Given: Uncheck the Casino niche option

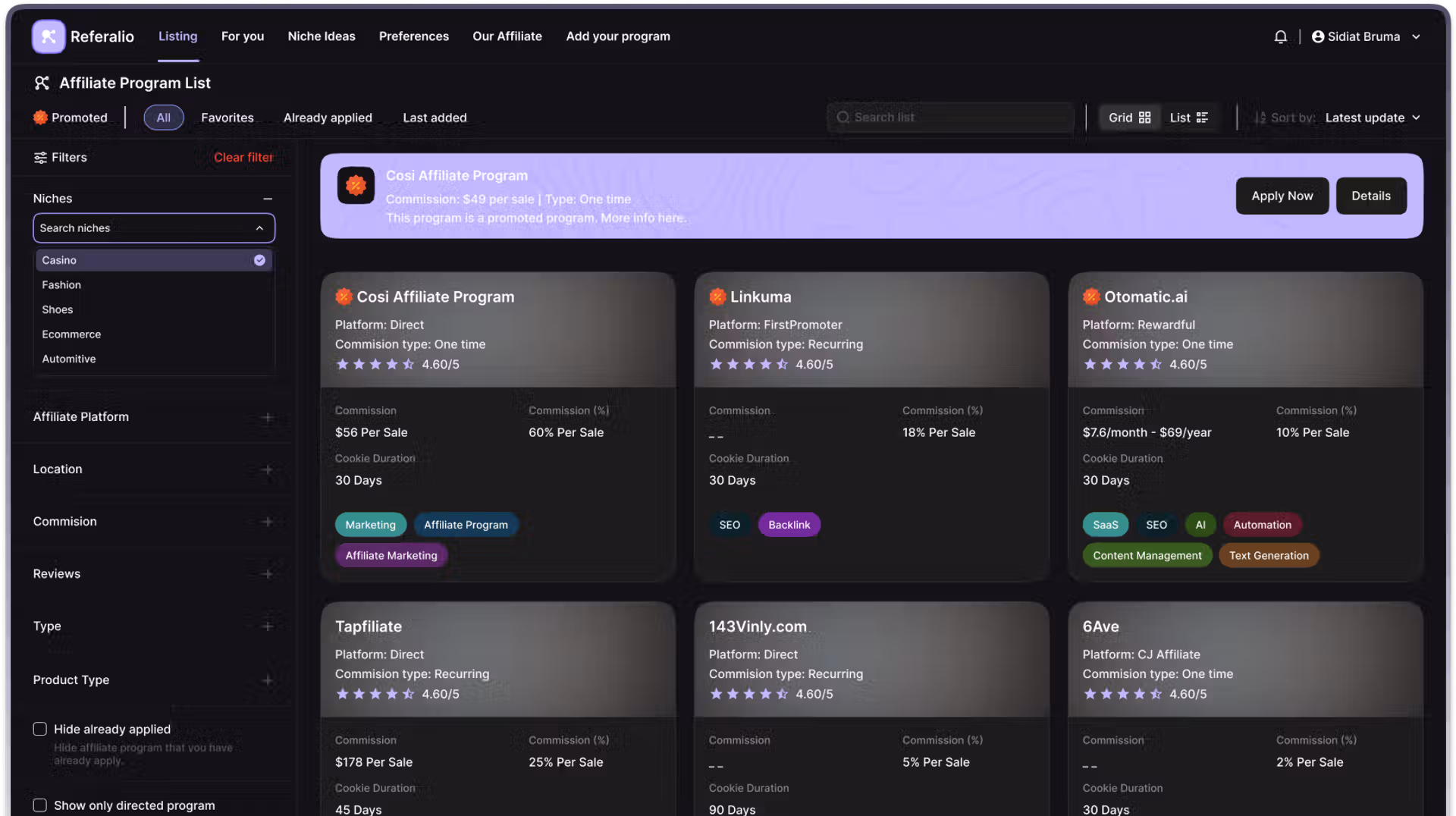Looking at the screenshot, I should [154, 260].
